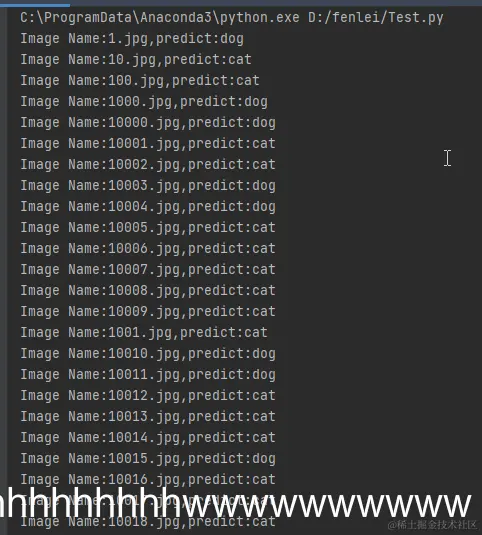Click the 10018.jpg predict:cat line
The width and height of the screenshot is (482, 535).
click(x=148, y=522)
